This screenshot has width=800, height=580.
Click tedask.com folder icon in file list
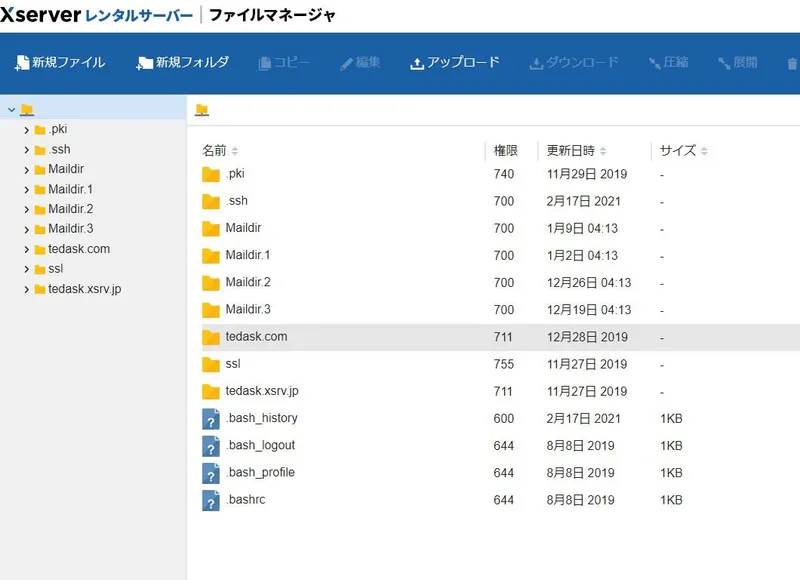(x=211, y=337)
